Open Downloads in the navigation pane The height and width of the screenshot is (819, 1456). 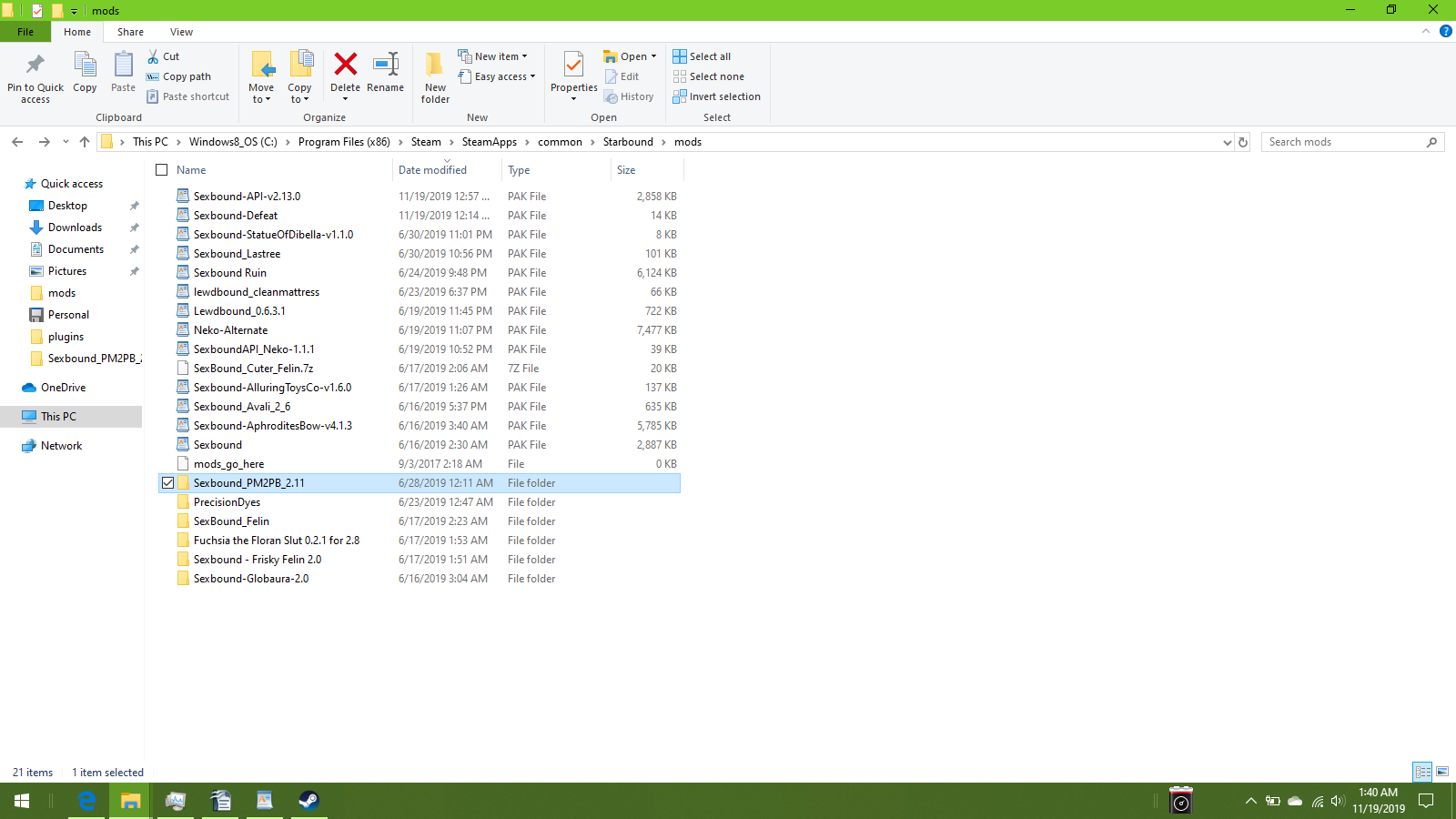tap(75, 227)
